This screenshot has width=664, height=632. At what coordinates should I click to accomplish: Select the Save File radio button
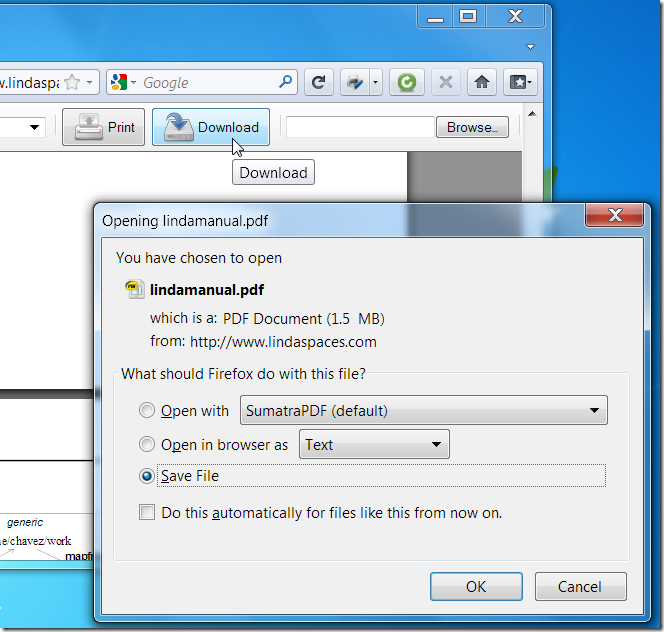pyautogui.click(x=147, y=476)
